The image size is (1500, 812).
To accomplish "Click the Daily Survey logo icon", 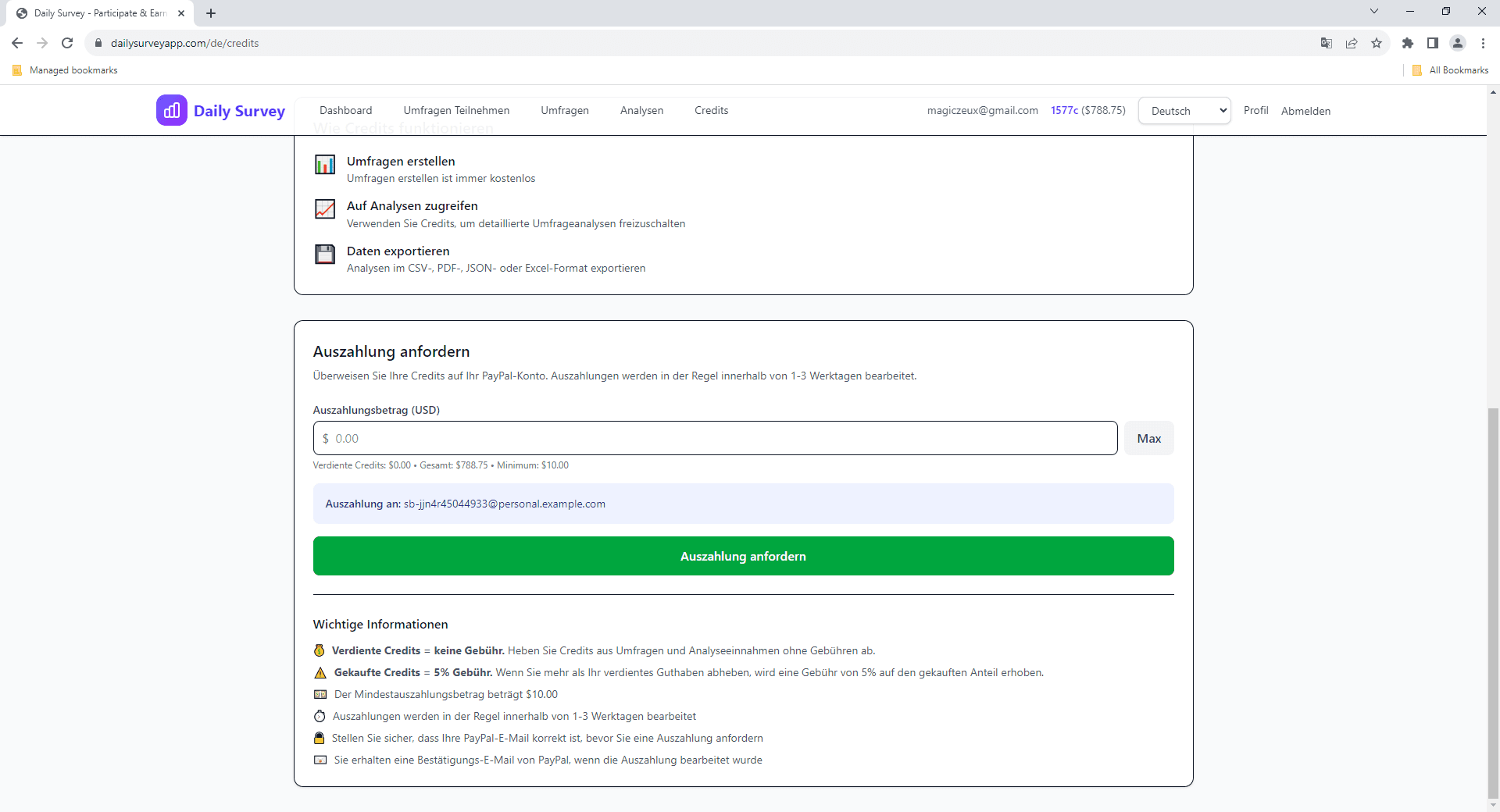I will pos(171,110).
